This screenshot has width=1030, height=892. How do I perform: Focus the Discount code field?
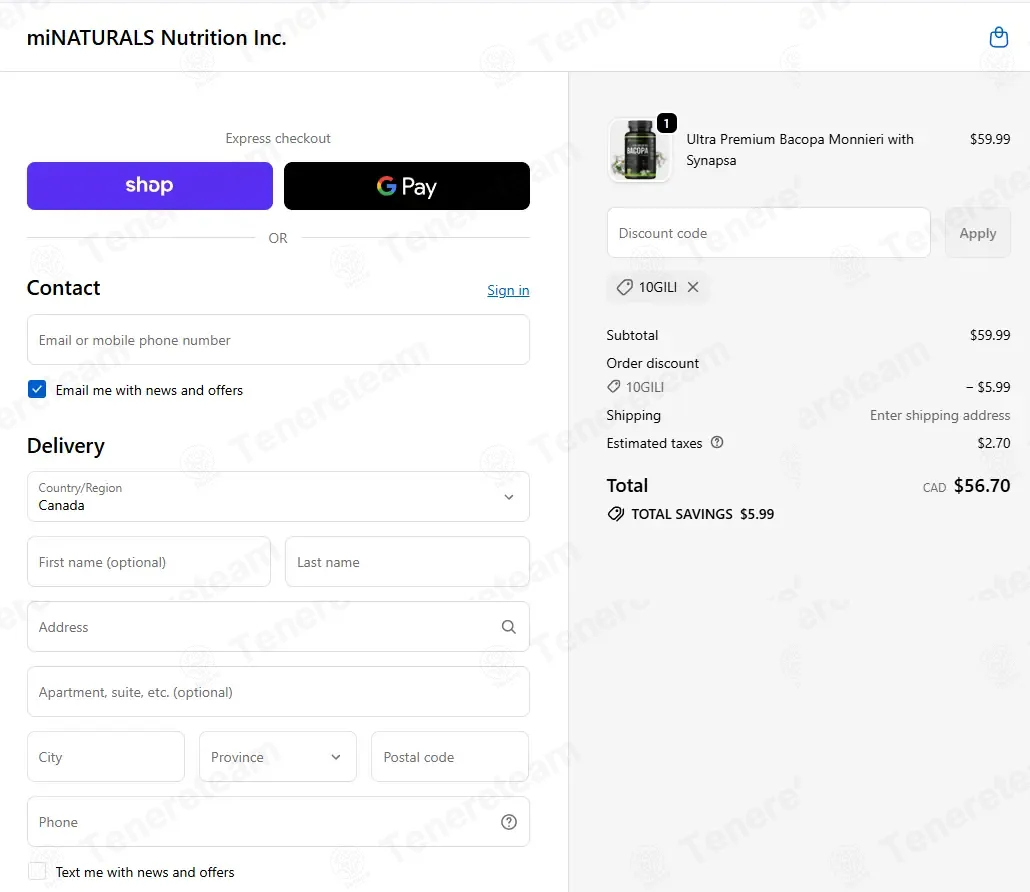tap(769, 233)
